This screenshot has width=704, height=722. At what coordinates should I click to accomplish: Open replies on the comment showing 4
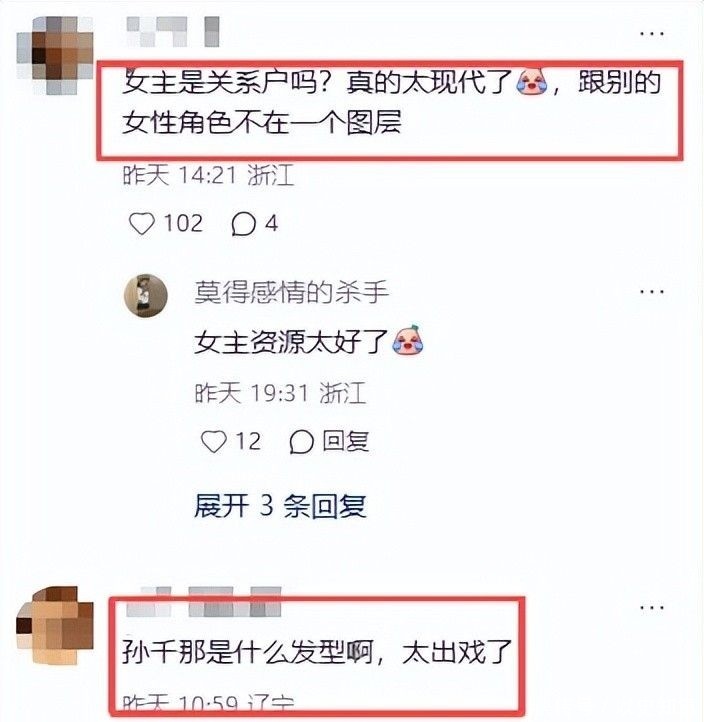pos(244,224)
